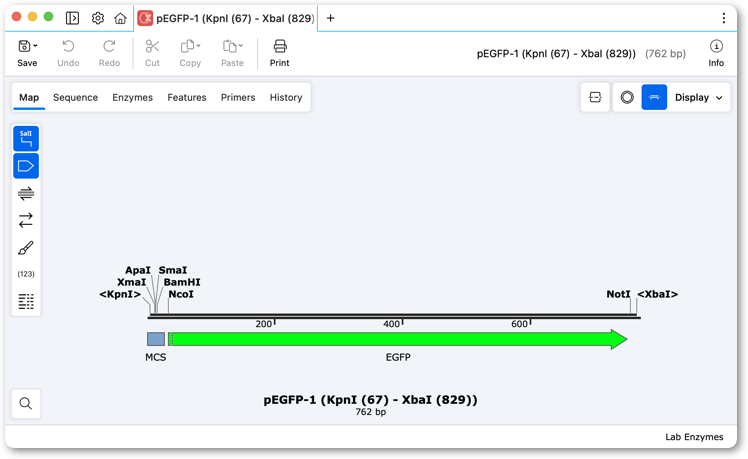Screen dimensions: 748x459
Task: Click the bold pEGFP-1 map title
Action: (x=371, y=400)
